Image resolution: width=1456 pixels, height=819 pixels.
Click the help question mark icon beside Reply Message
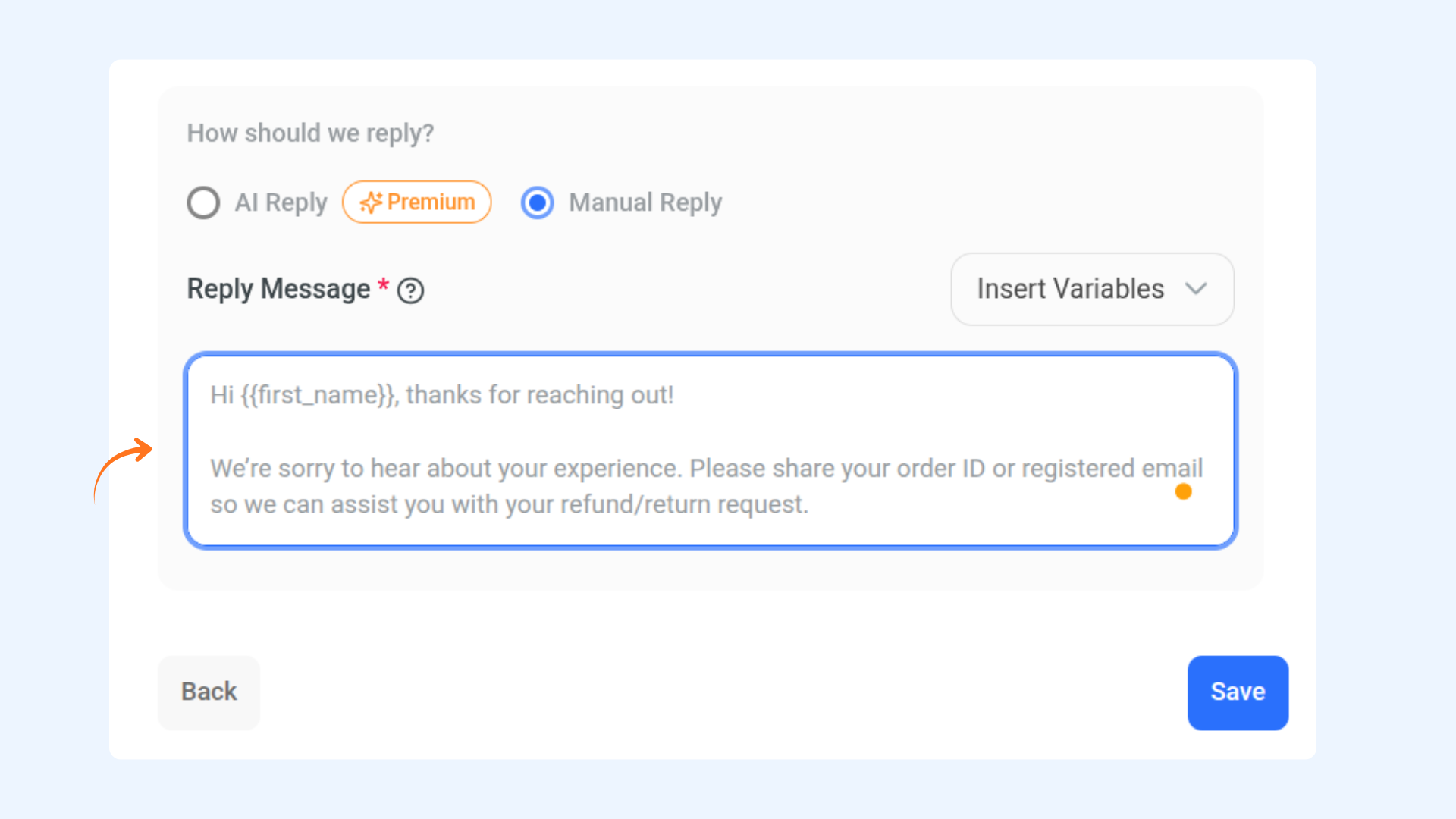tap(411, 290)
